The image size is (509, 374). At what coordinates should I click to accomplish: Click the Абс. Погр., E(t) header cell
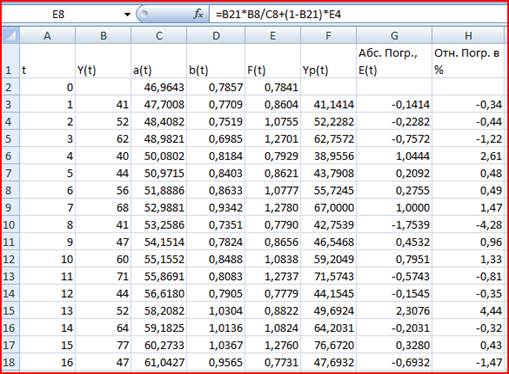(x=394, y=61)
